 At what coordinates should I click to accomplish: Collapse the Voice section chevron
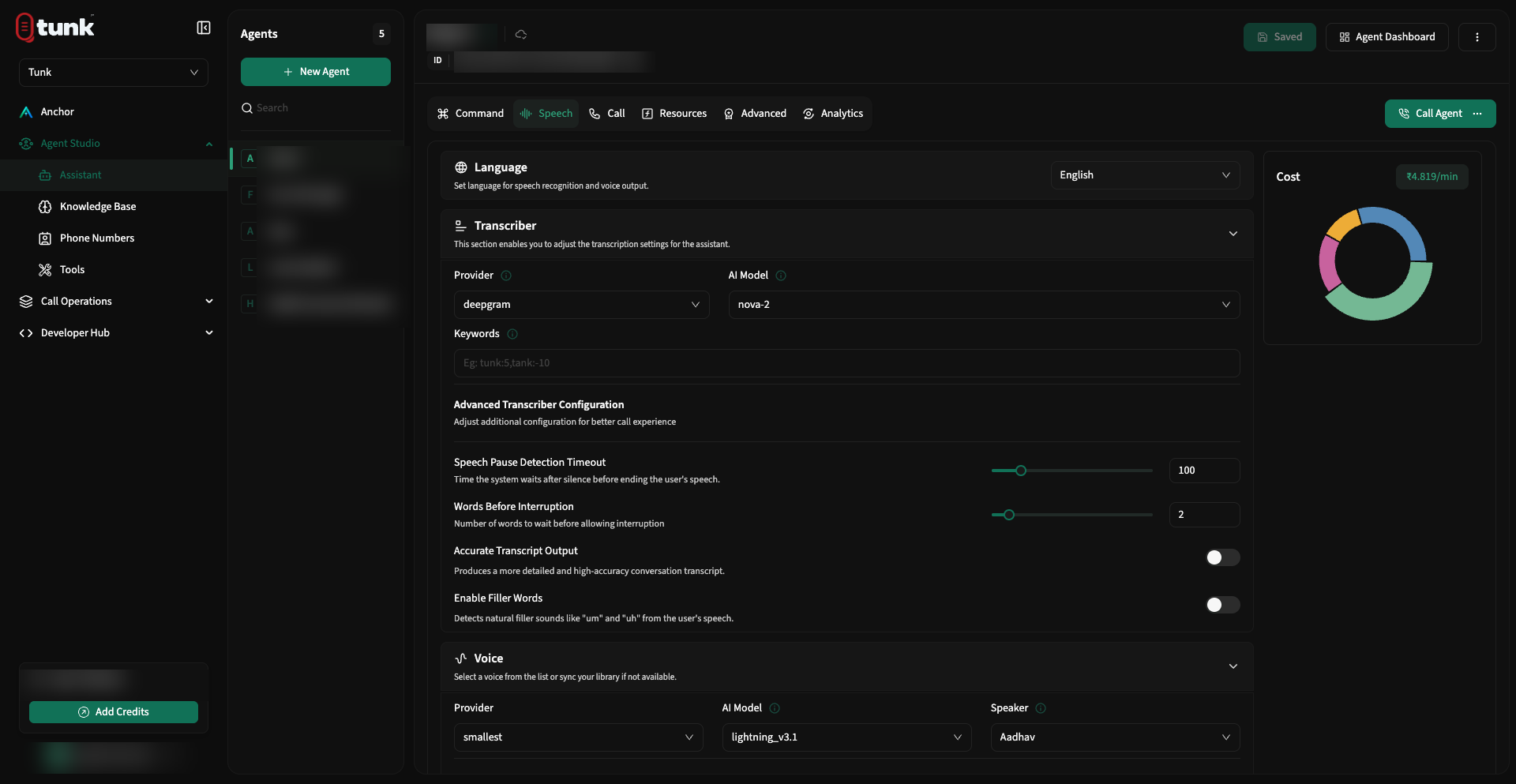[1233, 666]
